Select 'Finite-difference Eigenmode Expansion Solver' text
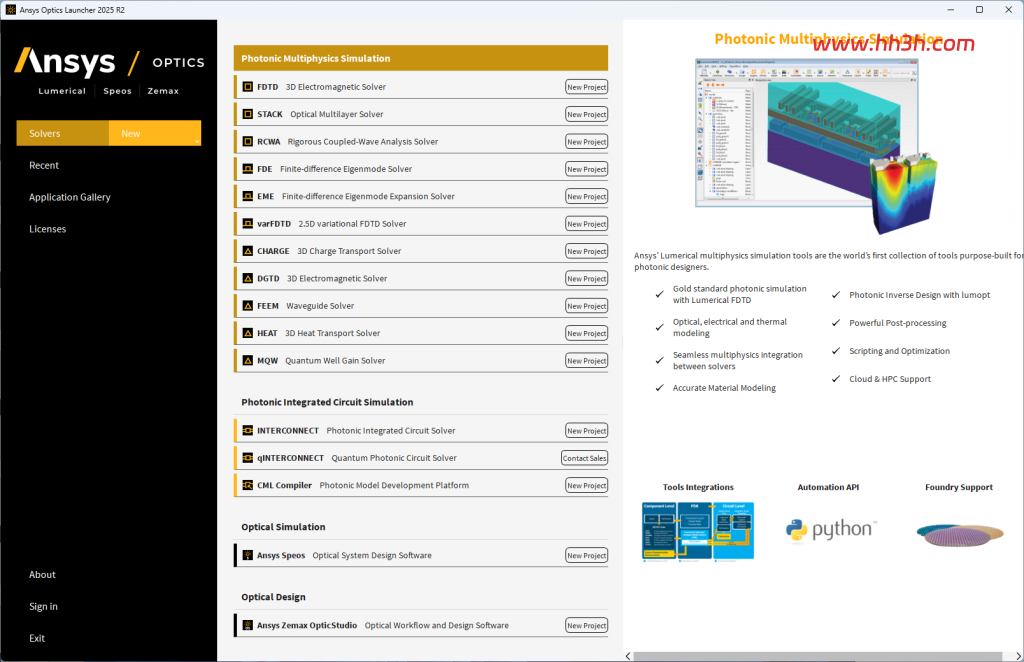Image resolution: width=1024 pixels, height=662 pixels. coord(368,197)
